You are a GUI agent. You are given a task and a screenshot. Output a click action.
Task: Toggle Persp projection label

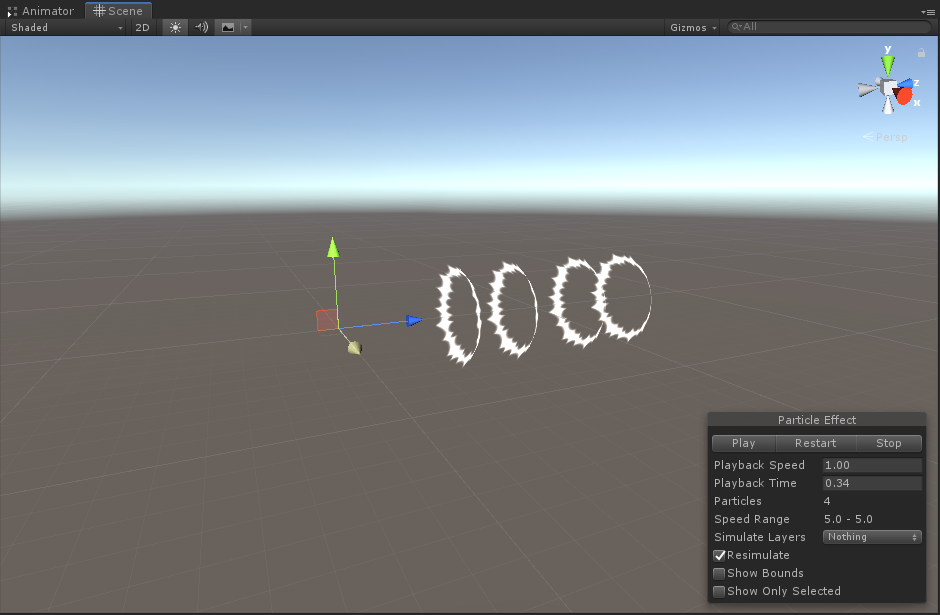click(x=885, y=137)
